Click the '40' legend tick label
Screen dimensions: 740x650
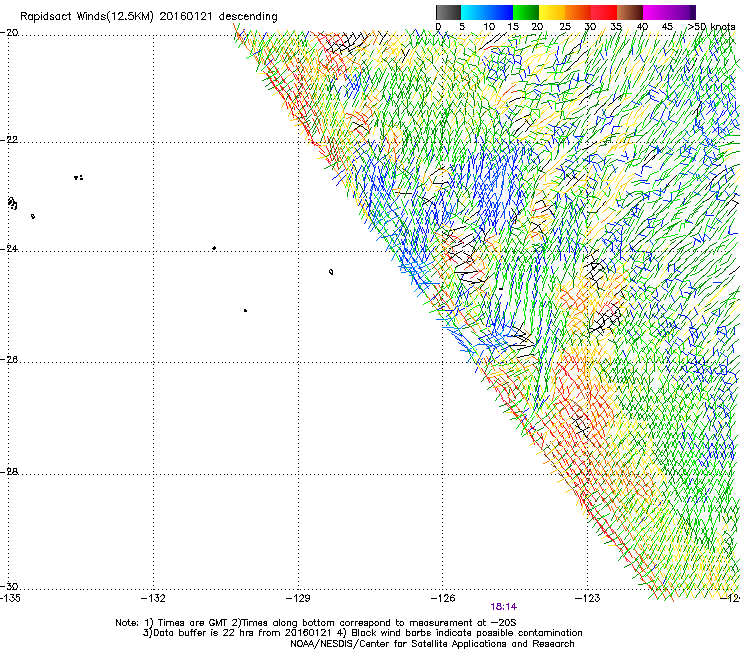[642, 26]
